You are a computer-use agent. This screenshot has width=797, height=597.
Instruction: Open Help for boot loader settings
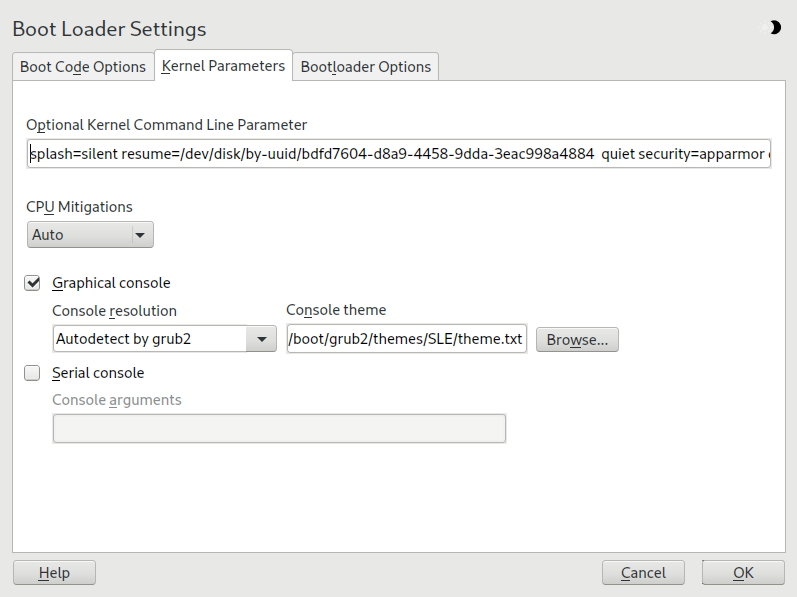click(54, 573)
